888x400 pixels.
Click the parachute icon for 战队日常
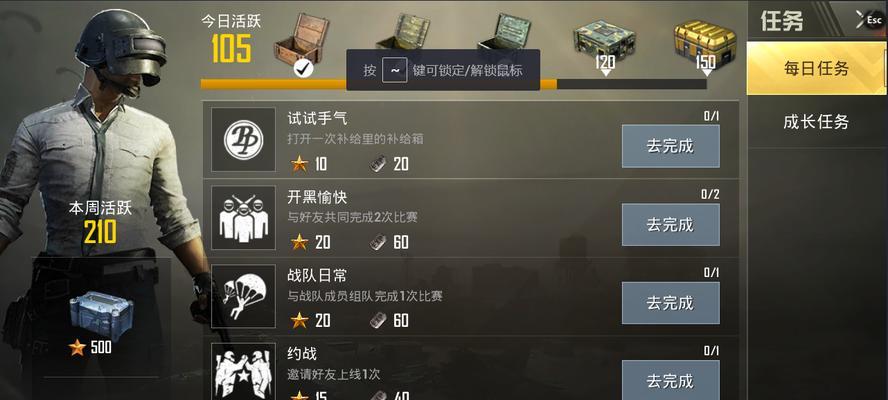coord(244,296)
